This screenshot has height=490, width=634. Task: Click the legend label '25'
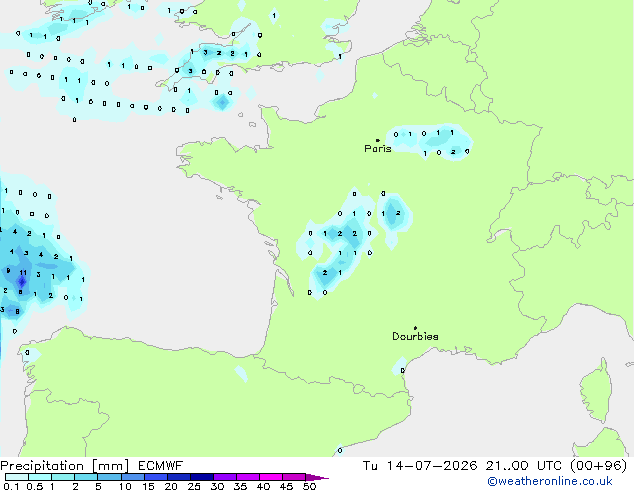(194, 486)
